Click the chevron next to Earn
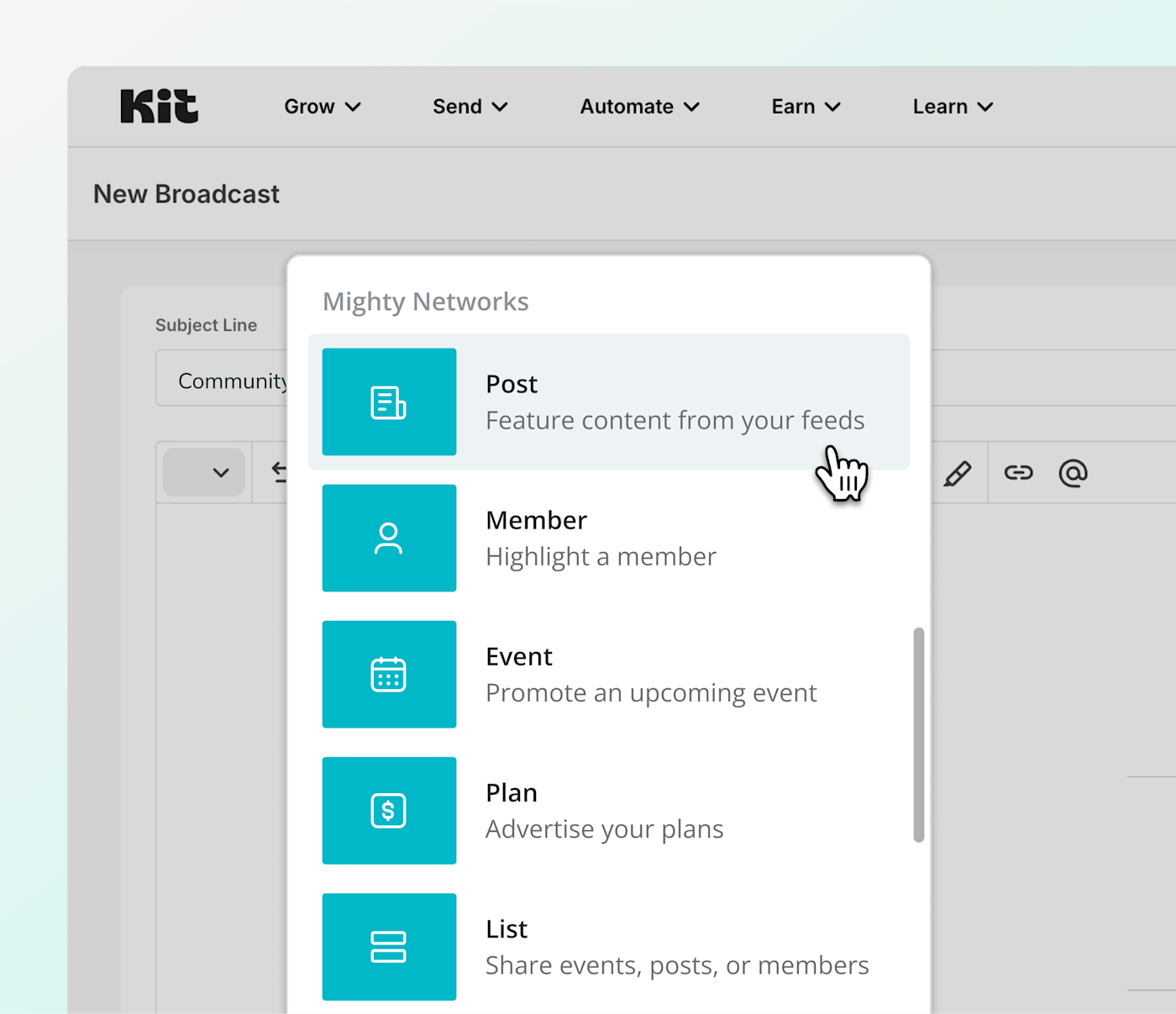Screen dimensions: 1176x1014 (x=832, y=108)
